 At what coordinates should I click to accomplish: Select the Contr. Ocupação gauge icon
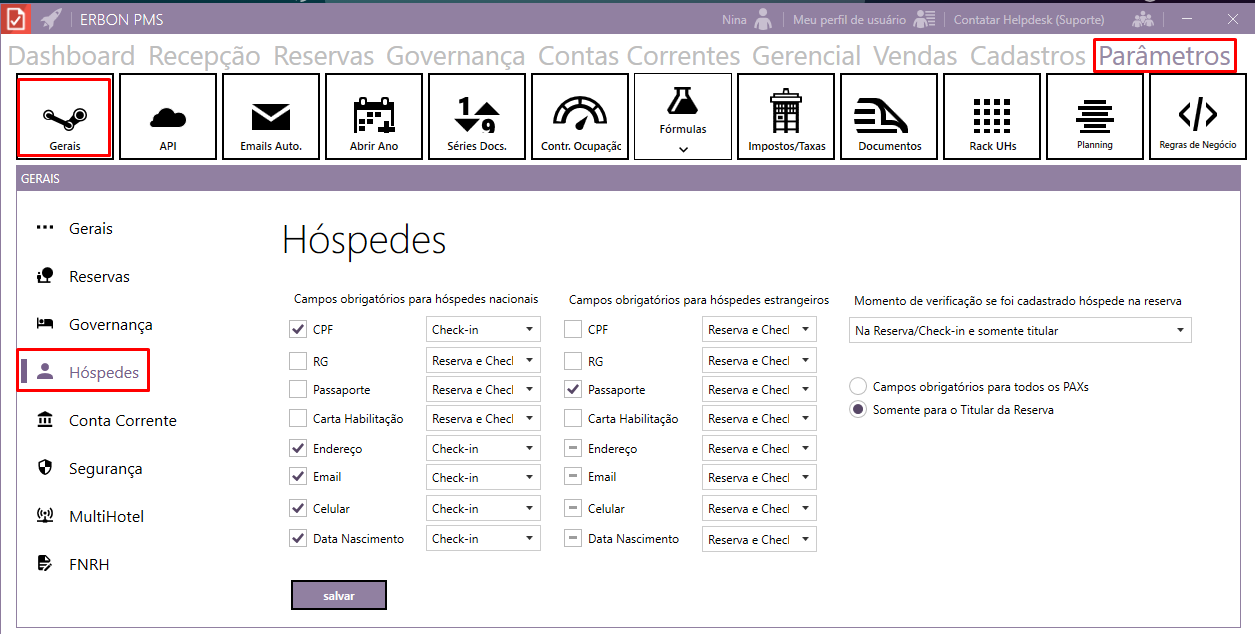[x=580, y=117]
